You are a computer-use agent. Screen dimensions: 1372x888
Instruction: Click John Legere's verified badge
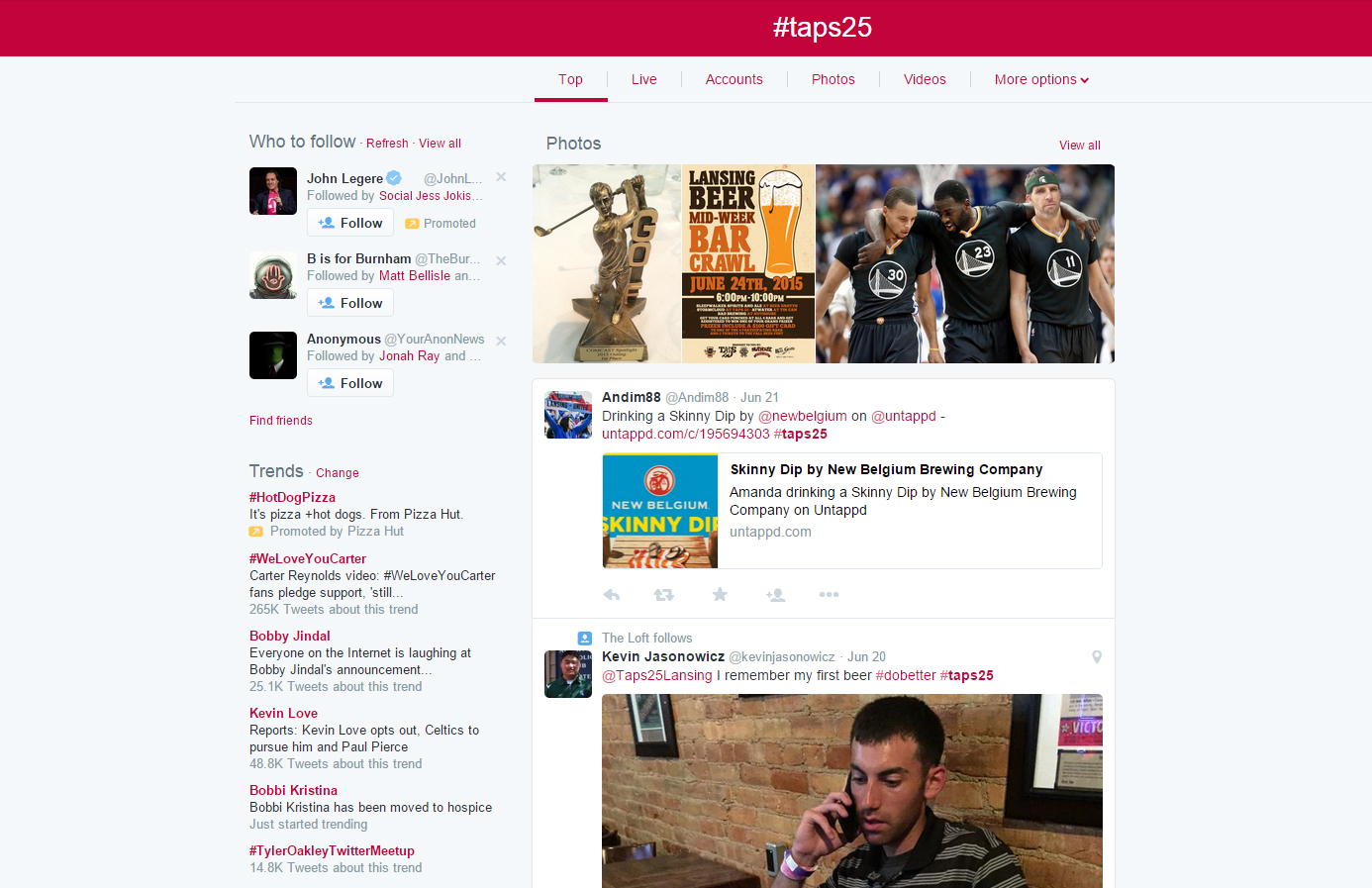[x=394, y=178]
